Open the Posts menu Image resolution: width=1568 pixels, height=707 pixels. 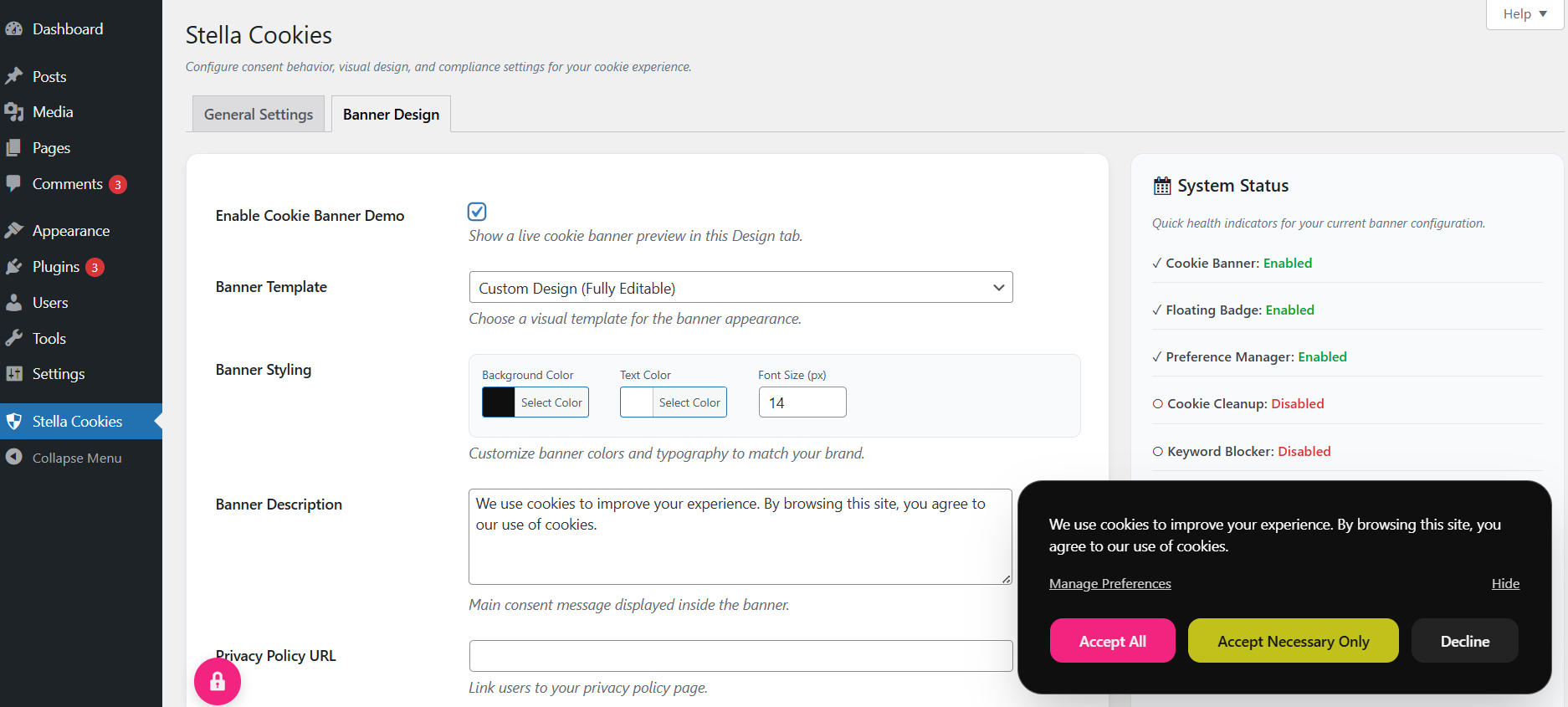pyautogui.click(x=81, y=76)
